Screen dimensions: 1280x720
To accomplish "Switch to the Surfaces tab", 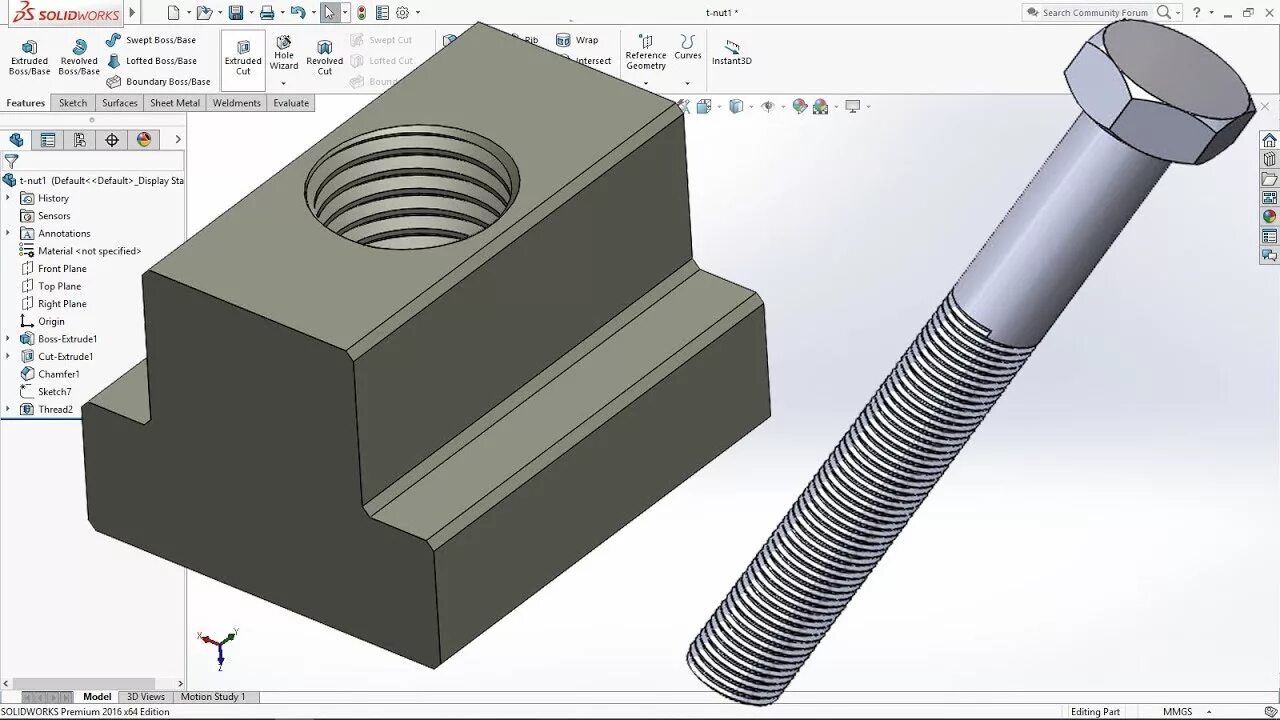I will coord(120,103).
